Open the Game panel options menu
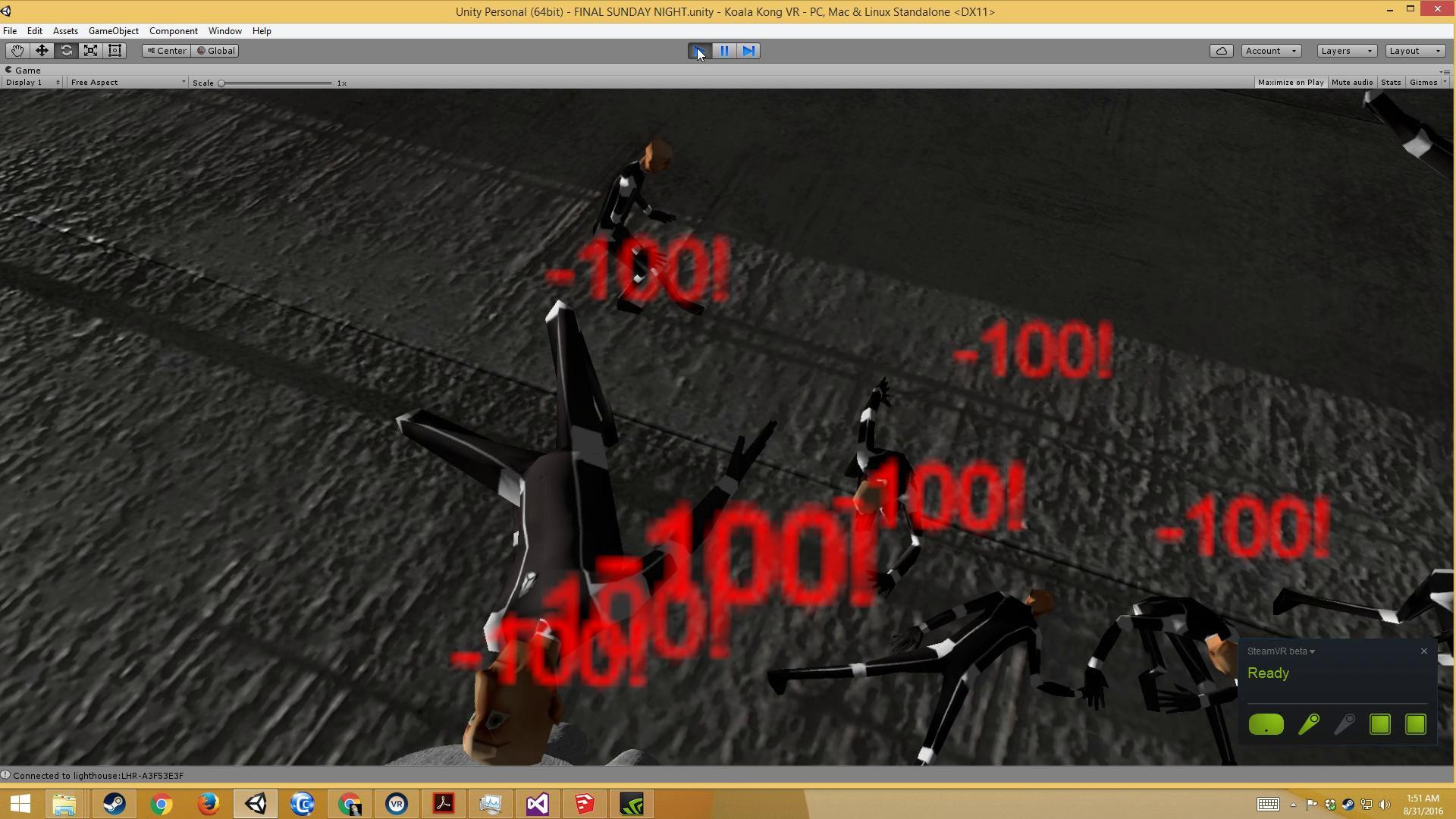 pos(1445,71)
